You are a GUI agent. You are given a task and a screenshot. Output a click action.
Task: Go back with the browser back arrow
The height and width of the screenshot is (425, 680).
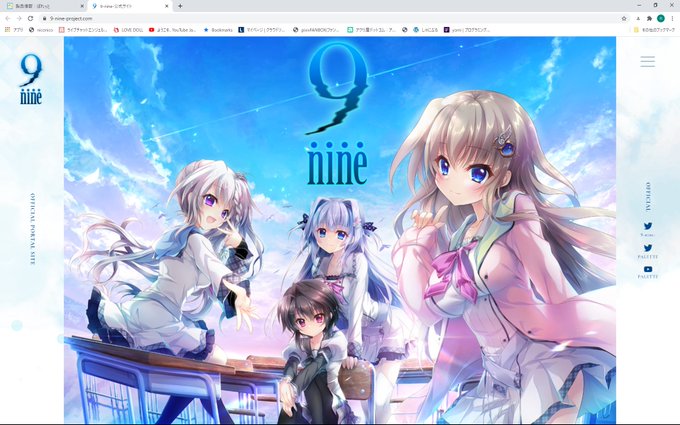coord(8,19)
